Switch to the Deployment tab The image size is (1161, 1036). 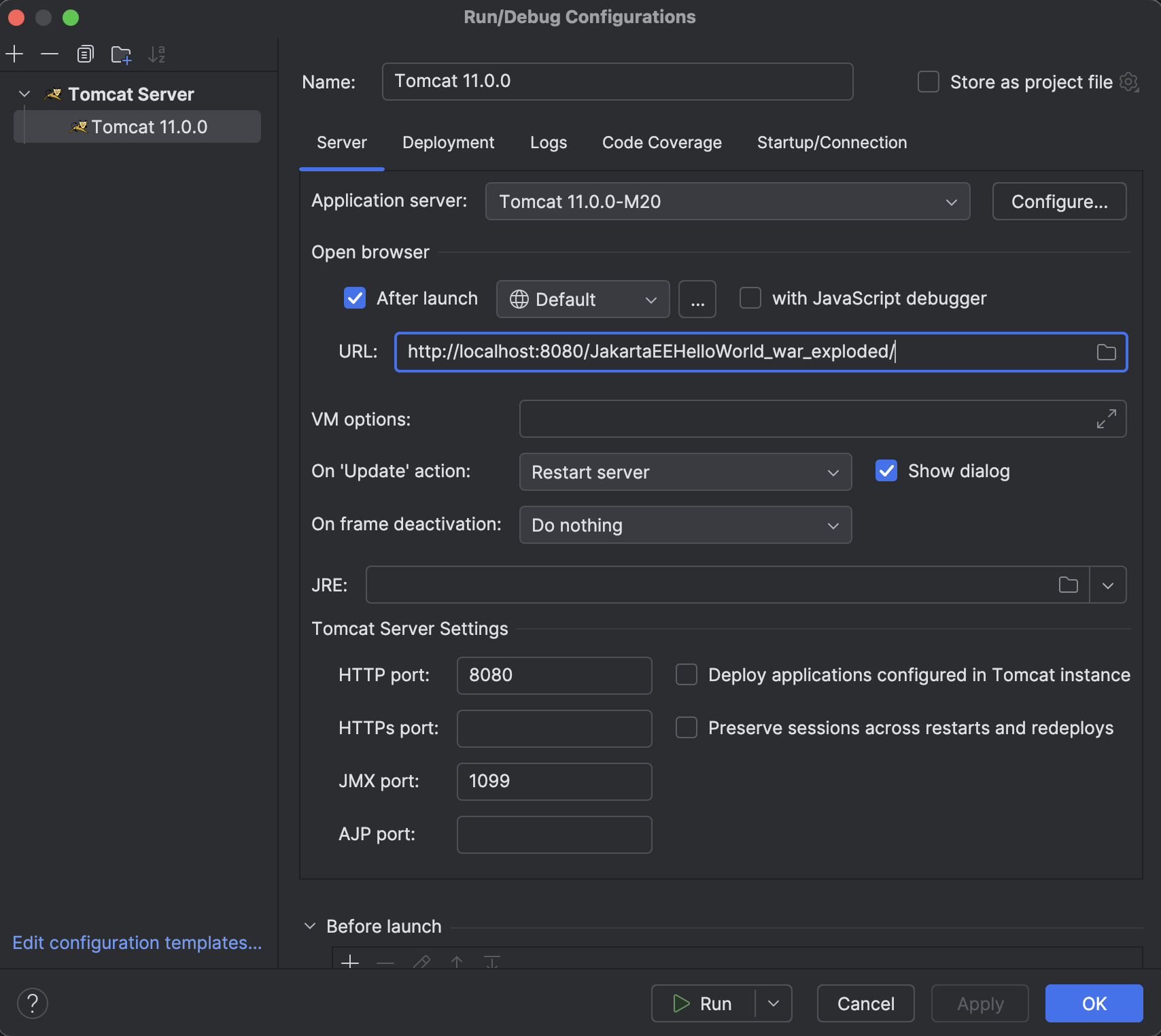click(x=448, y=143)
